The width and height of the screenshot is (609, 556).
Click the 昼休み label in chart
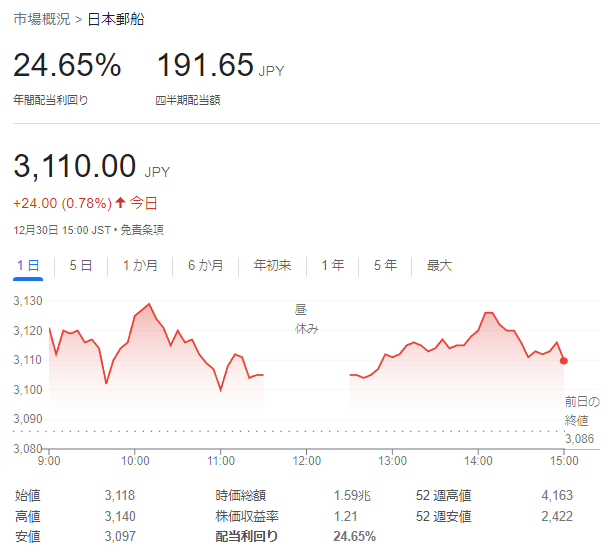pyautogui.click(x=306, y=319)
